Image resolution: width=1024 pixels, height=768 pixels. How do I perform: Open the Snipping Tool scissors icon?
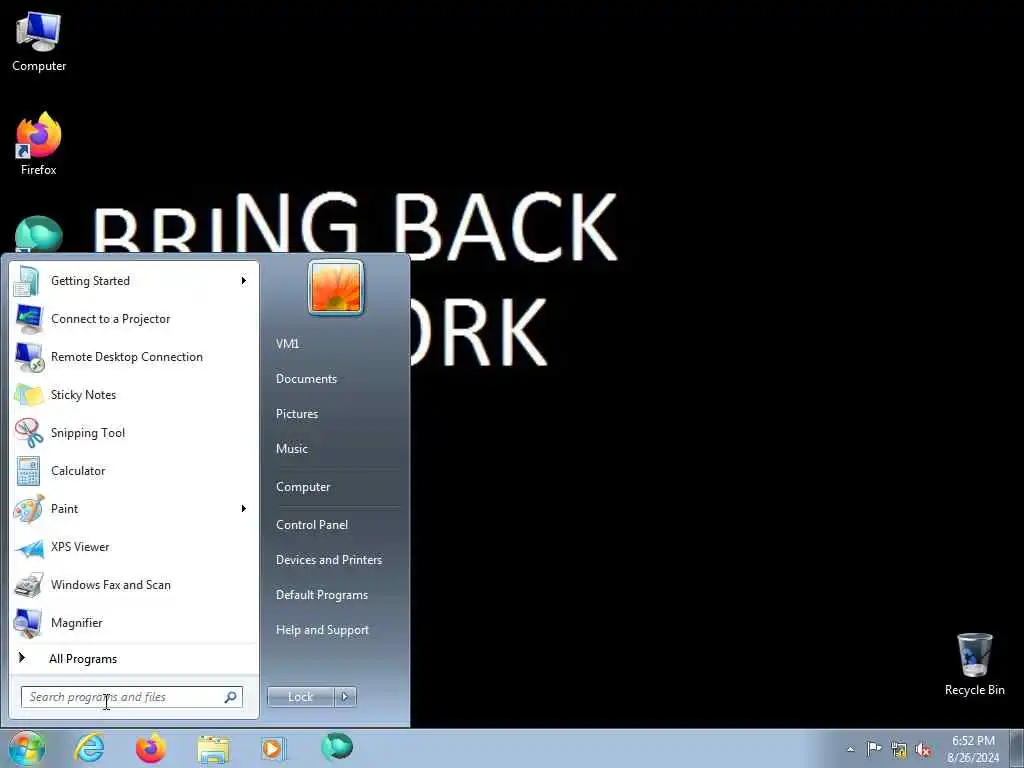(28, 433)
